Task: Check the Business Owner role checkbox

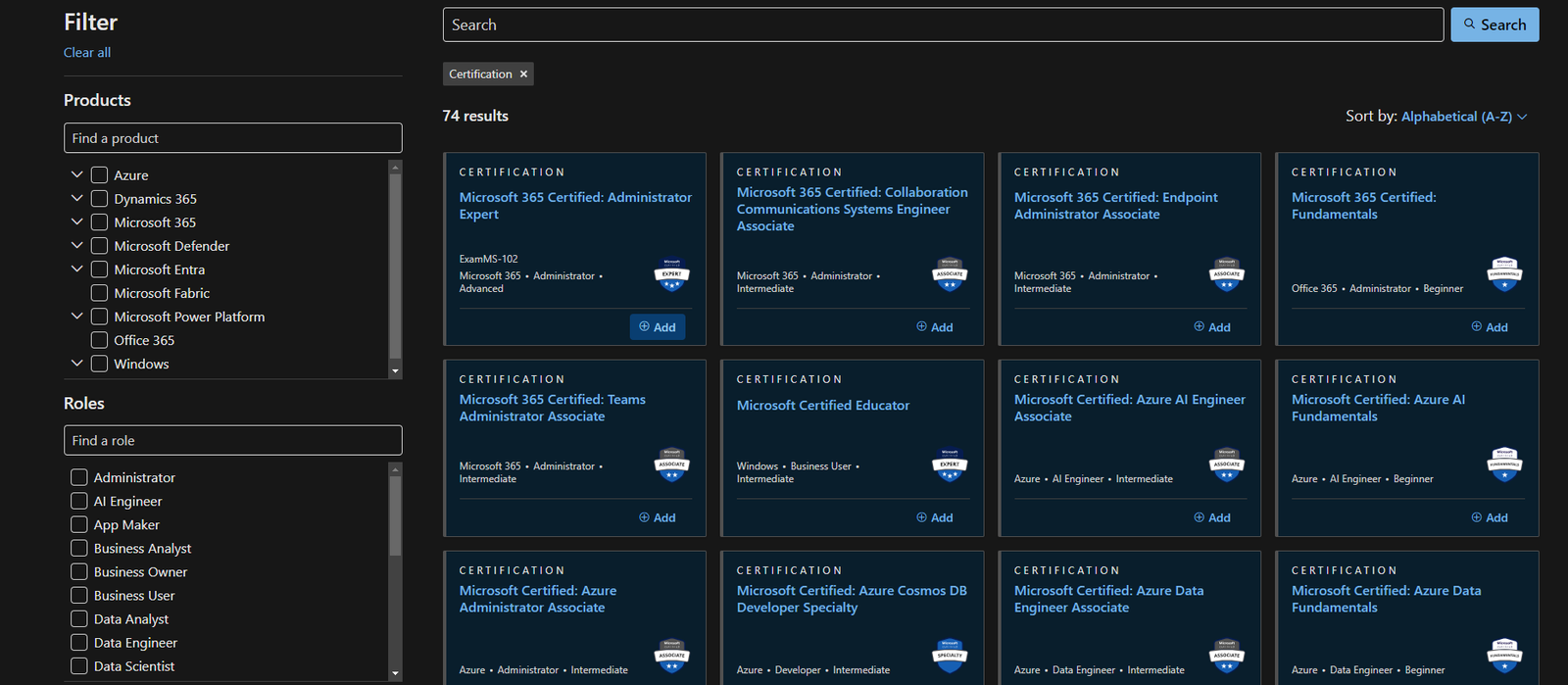Action: pyautogui.click(x=79, y=572)
